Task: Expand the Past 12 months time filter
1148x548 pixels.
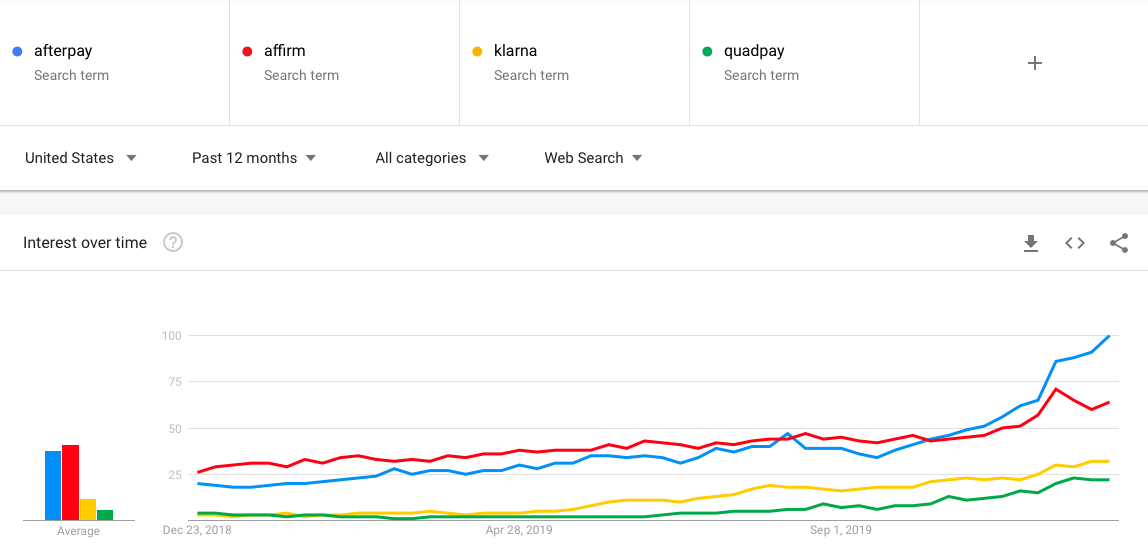Action: pos(254,158)
